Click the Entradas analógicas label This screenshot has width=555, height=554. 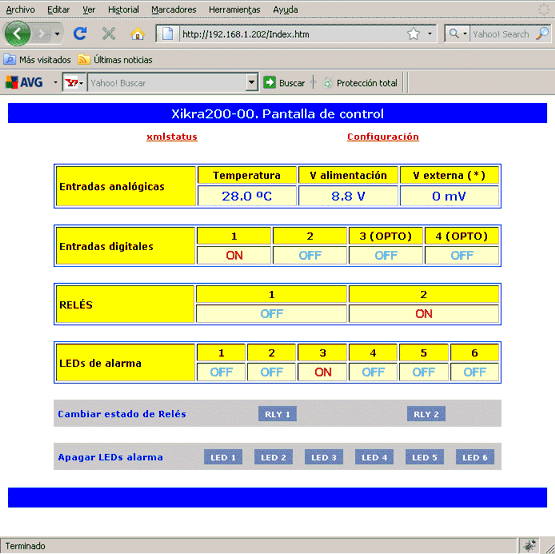click(112, 187)
